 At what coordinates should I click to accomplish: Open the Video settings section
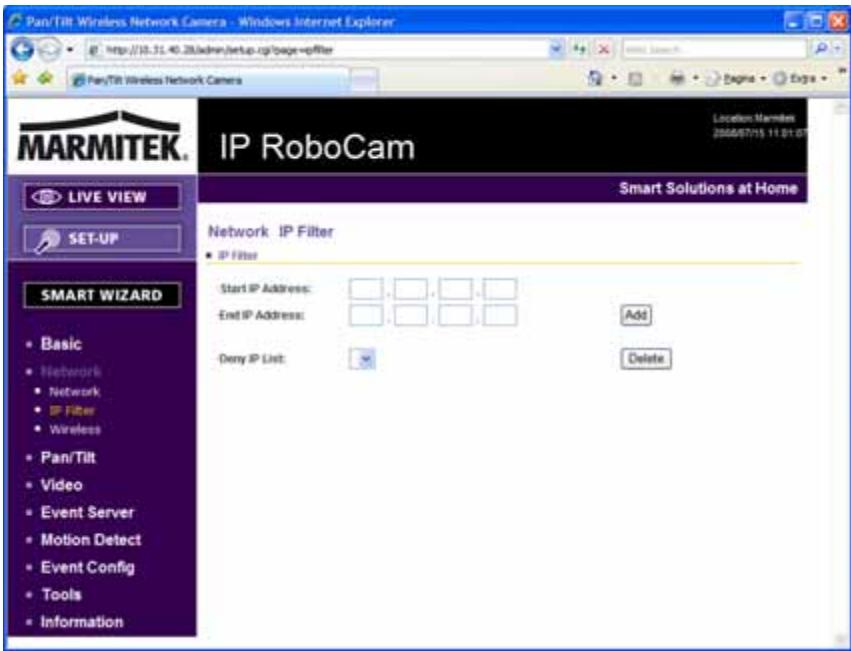click(61, 485)
